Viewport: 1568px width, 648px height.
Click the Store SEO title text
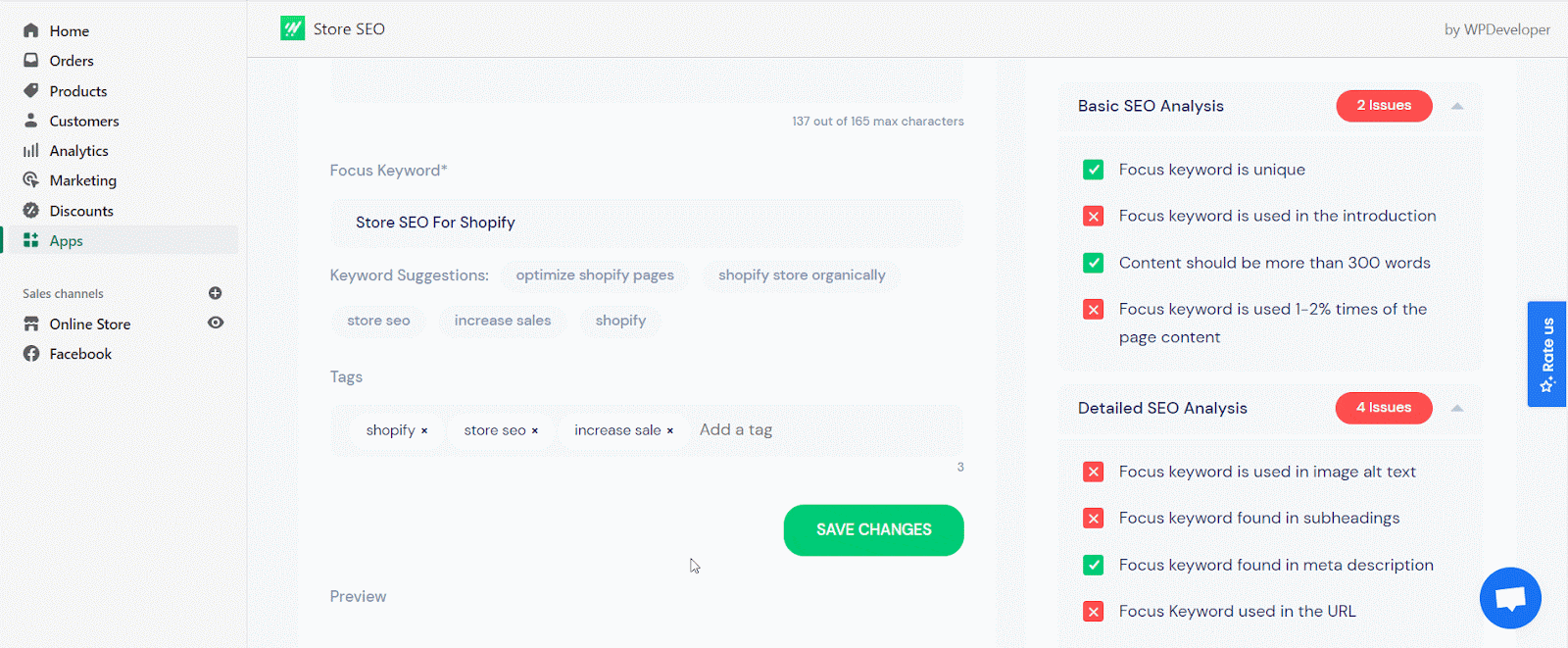pos(349,29)
